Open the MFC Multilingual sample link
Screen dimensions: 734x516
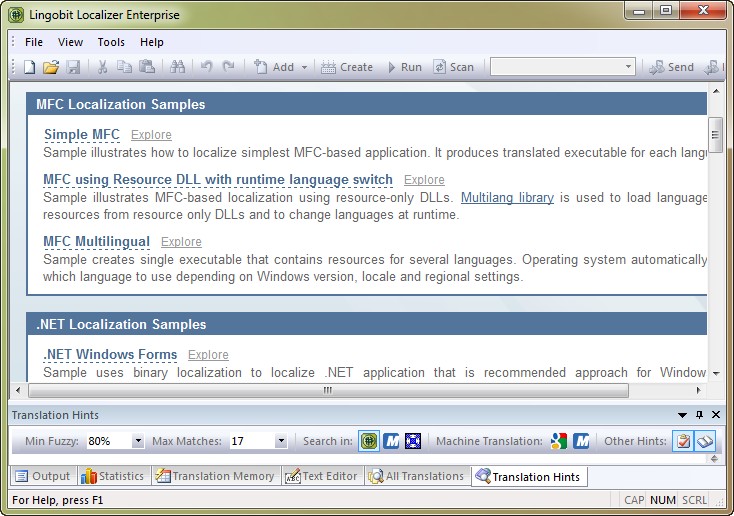[96, 241]
